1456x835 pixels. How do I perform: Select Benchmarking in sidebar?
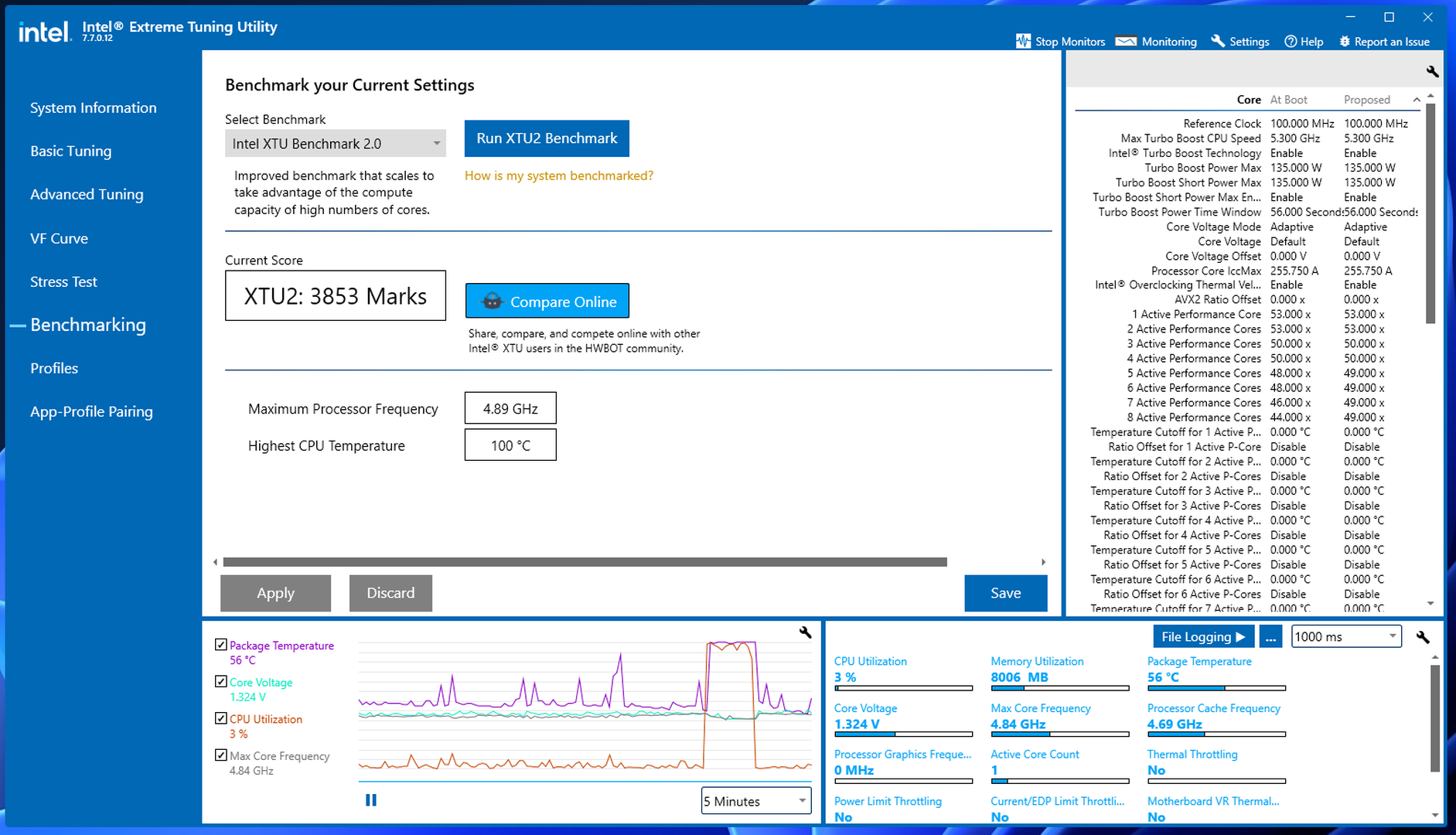pos(88,325)
